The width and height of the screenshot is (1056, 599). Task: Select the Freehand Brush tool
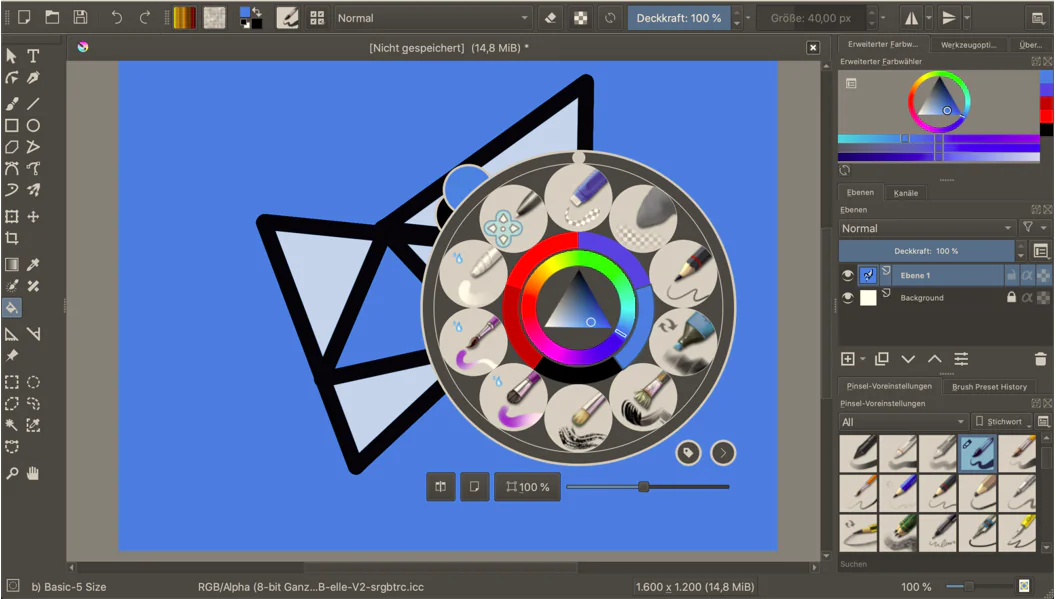pyautogui.click(x=12, y=103)
